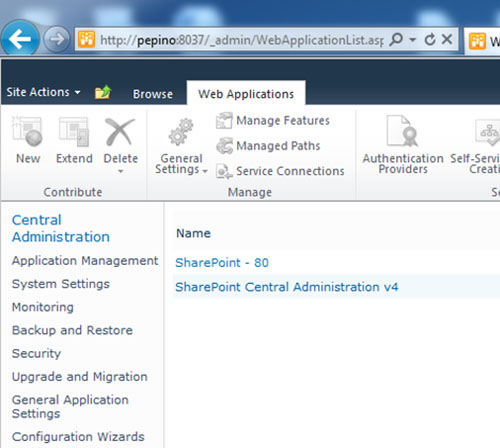This screenshot has width=500, height=448.
Task: Select the Web Applications ribbon tab
Action: (246, 94)
